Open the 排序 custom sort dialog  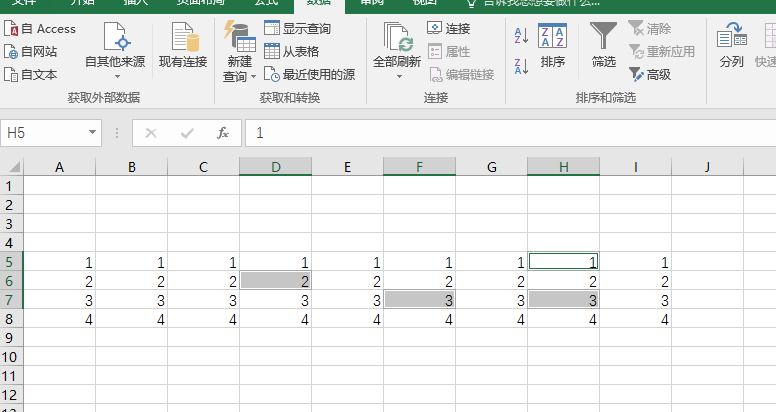click(552, 46)
